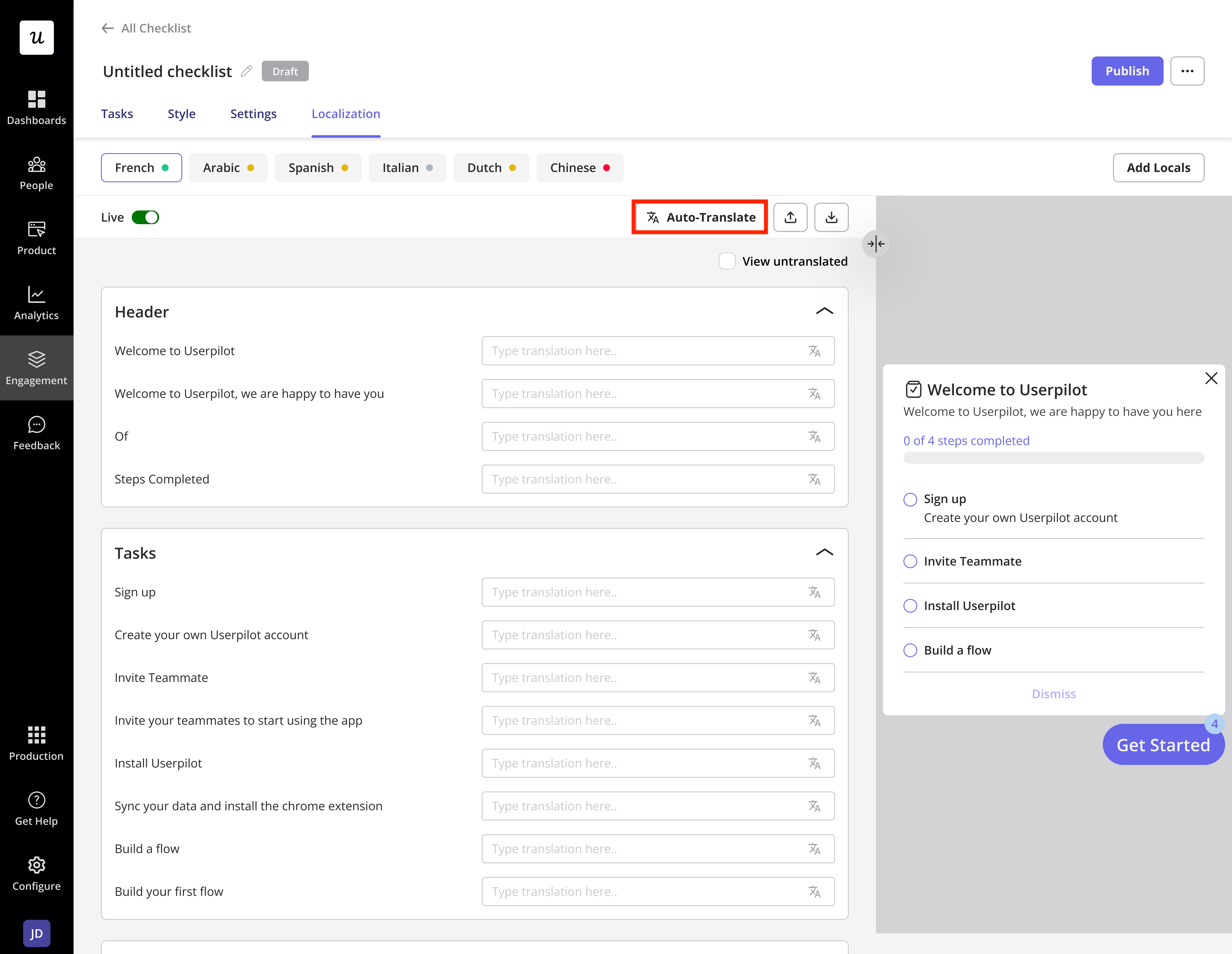Select the French locale
Viewport: 1232px width, 954px height.
click(x=142, y=167)
